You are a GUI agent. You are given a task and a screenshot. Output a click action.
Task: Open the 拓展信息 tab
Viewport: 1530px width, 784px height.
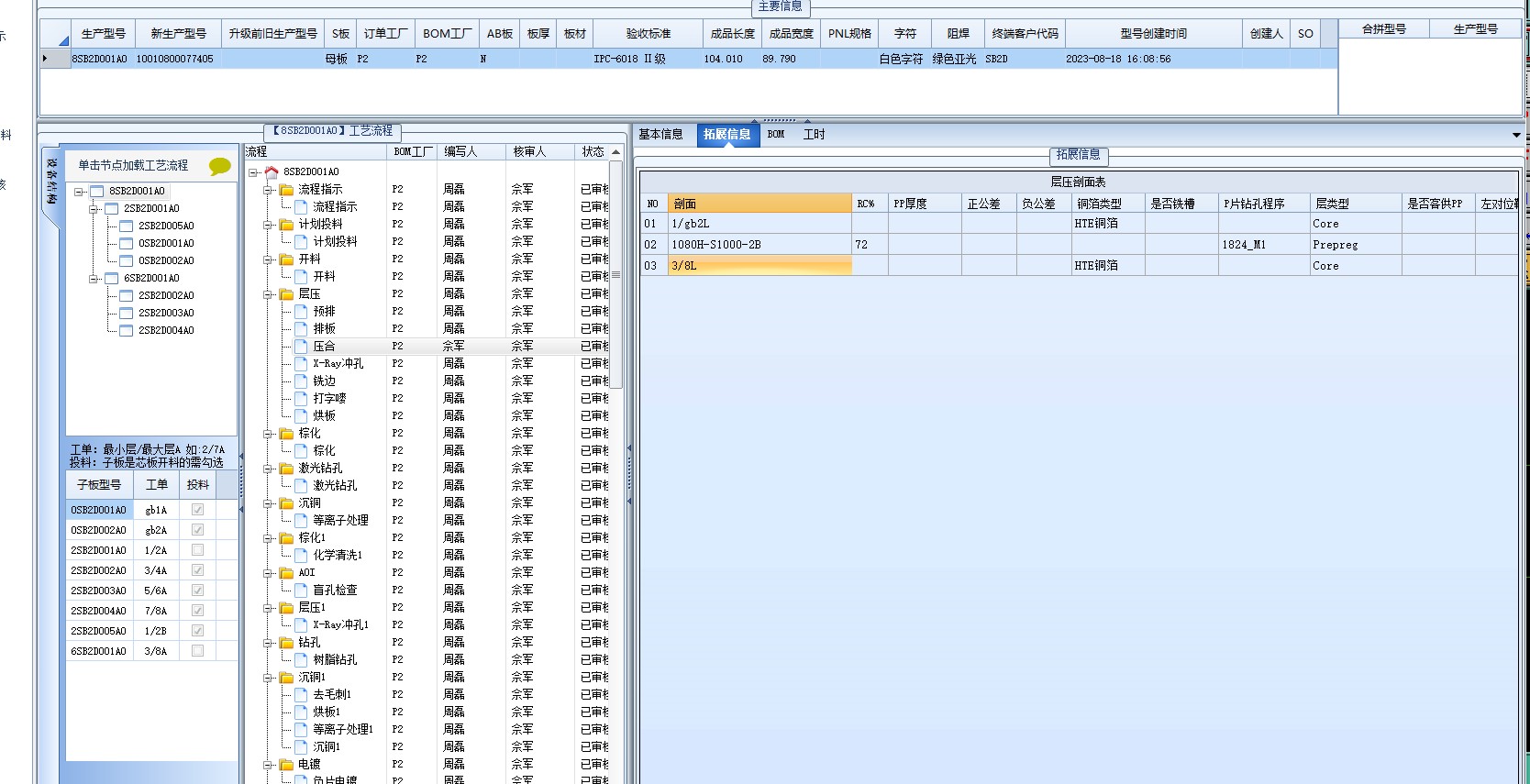coord(727,134)
